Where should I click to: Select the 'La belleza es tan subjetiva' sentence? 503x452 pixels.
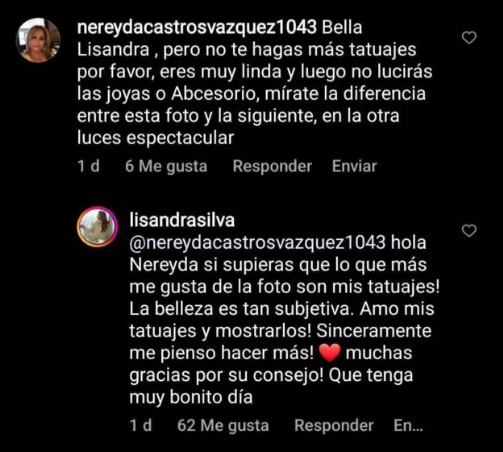241,309
